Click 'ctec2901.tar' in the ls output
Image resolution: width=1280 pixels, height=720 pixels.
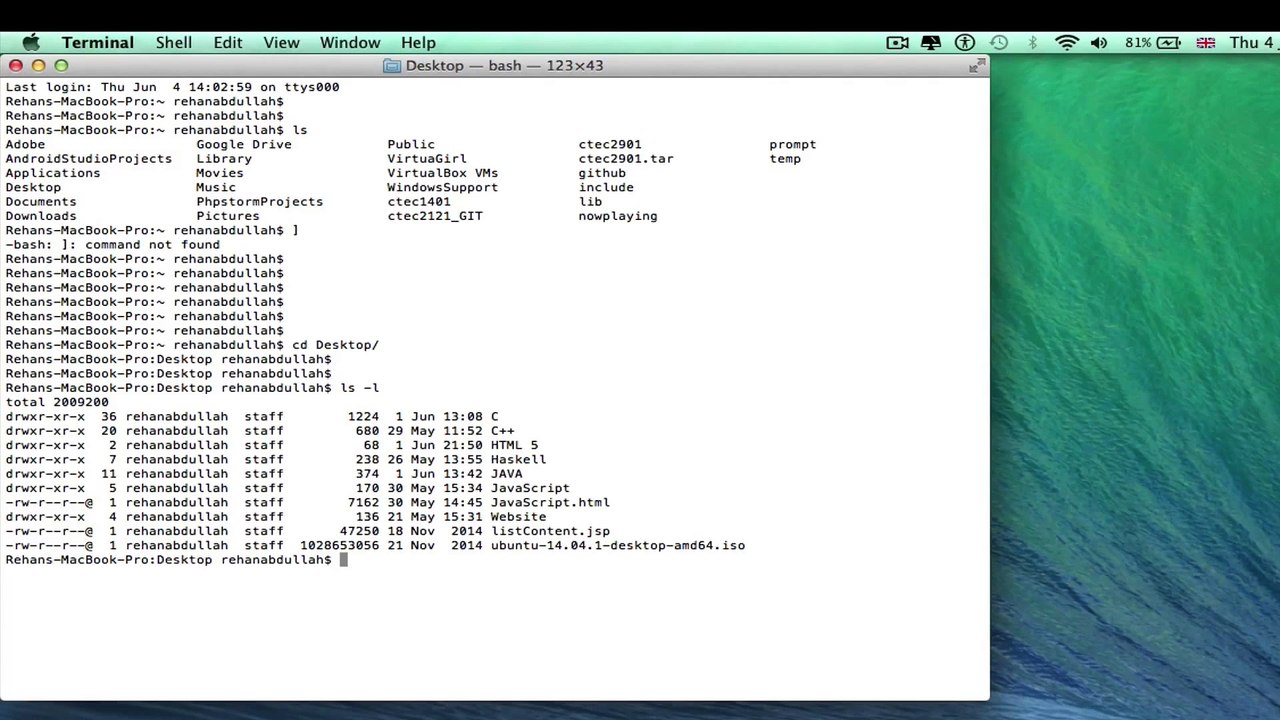coord(626,159)
